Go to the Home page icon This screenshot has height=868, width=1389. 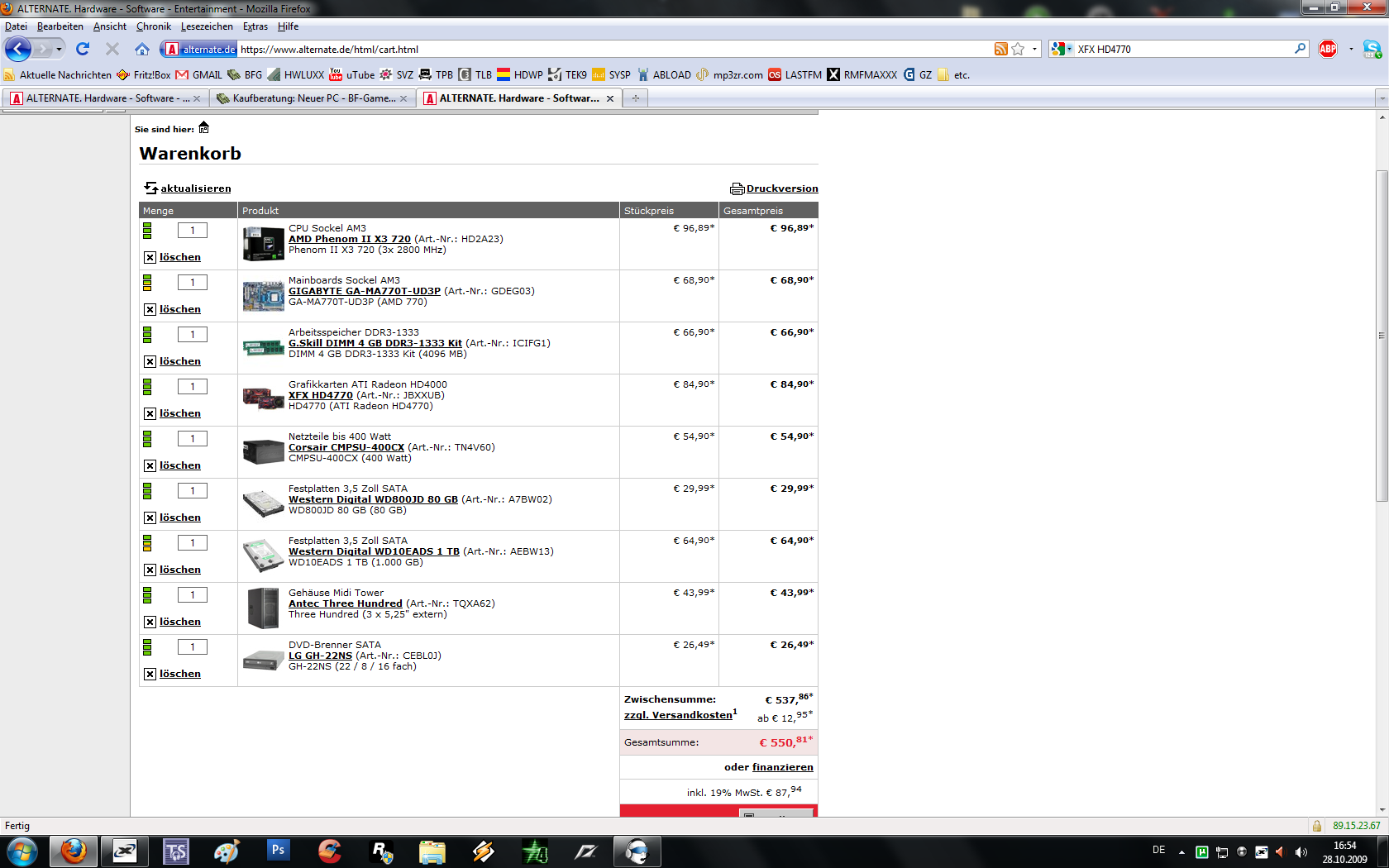(x=142, y=49)
